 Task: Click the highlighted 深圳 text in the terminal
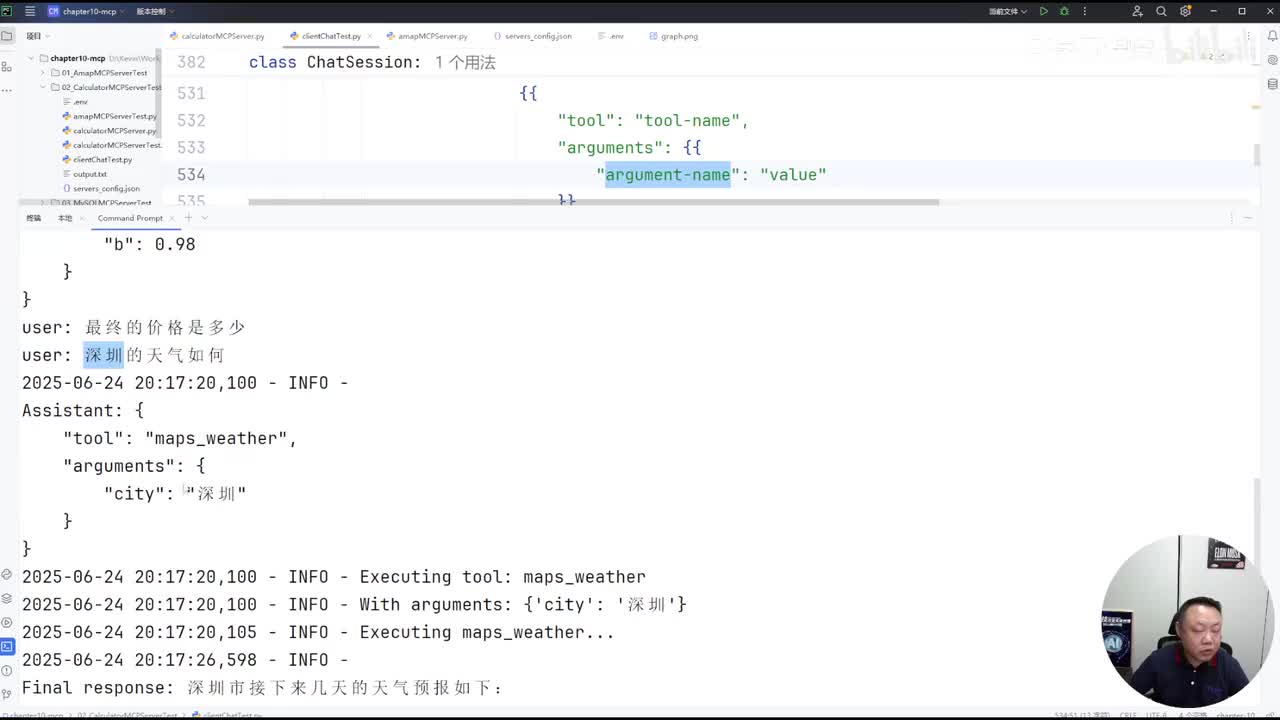(x=103, y=355)
